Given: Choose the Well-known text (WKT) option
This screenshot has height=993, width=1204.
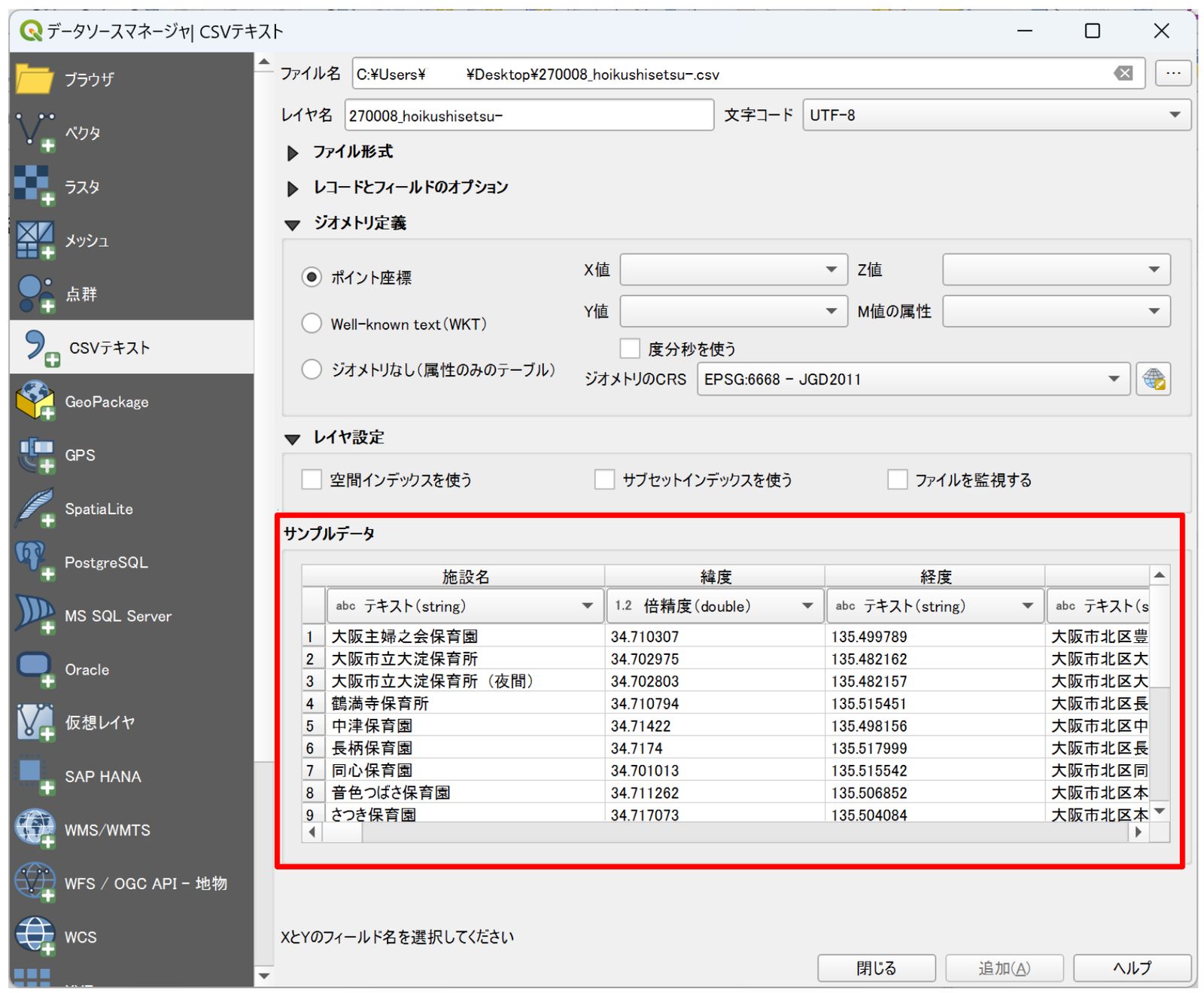Looking at the screenshot, I should coord(311,324).
